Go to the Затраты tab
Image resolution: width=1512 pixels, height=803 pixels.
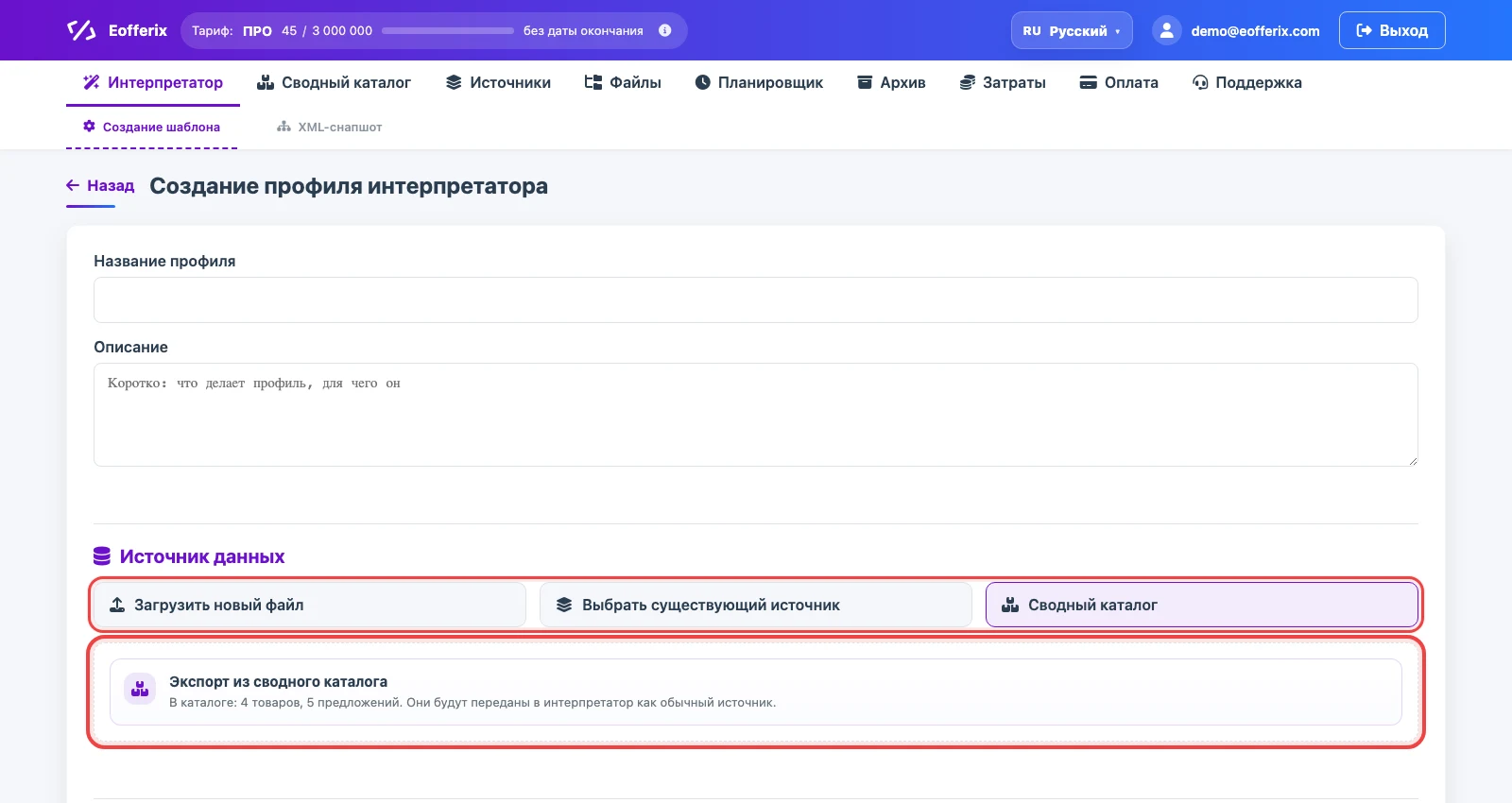[1003, 82]
